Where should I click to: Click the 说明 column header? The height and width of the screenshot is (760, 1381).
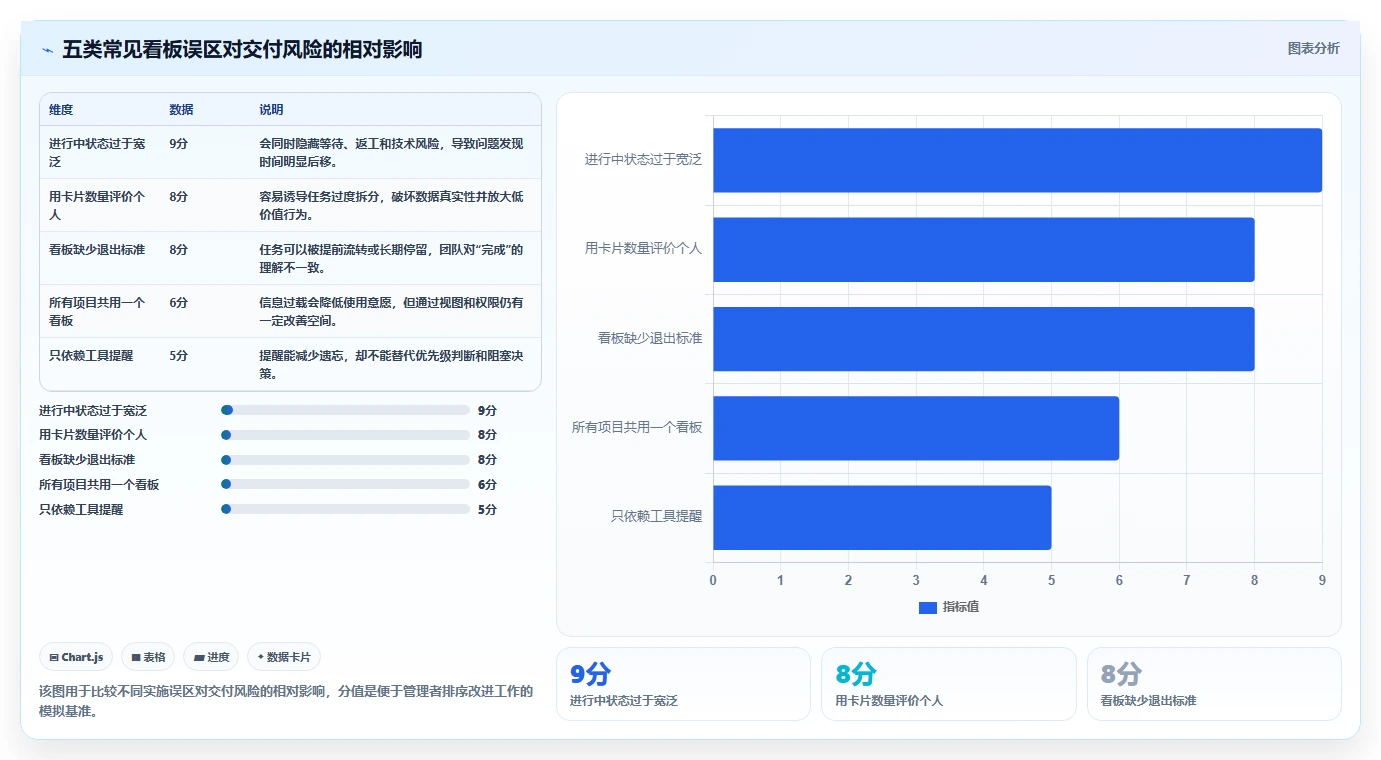click(271, 110)
